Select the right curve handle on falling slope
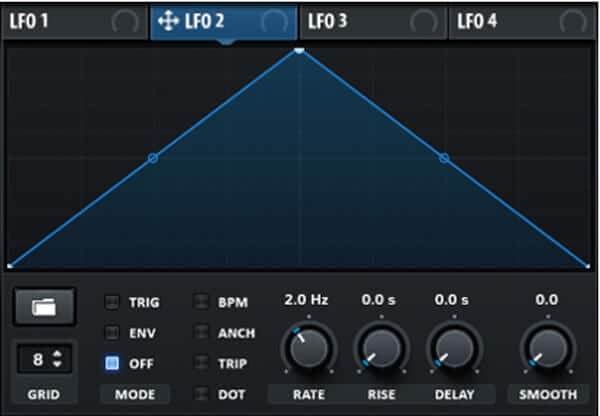This screenshot has height=416, width=600. point(444,158)
